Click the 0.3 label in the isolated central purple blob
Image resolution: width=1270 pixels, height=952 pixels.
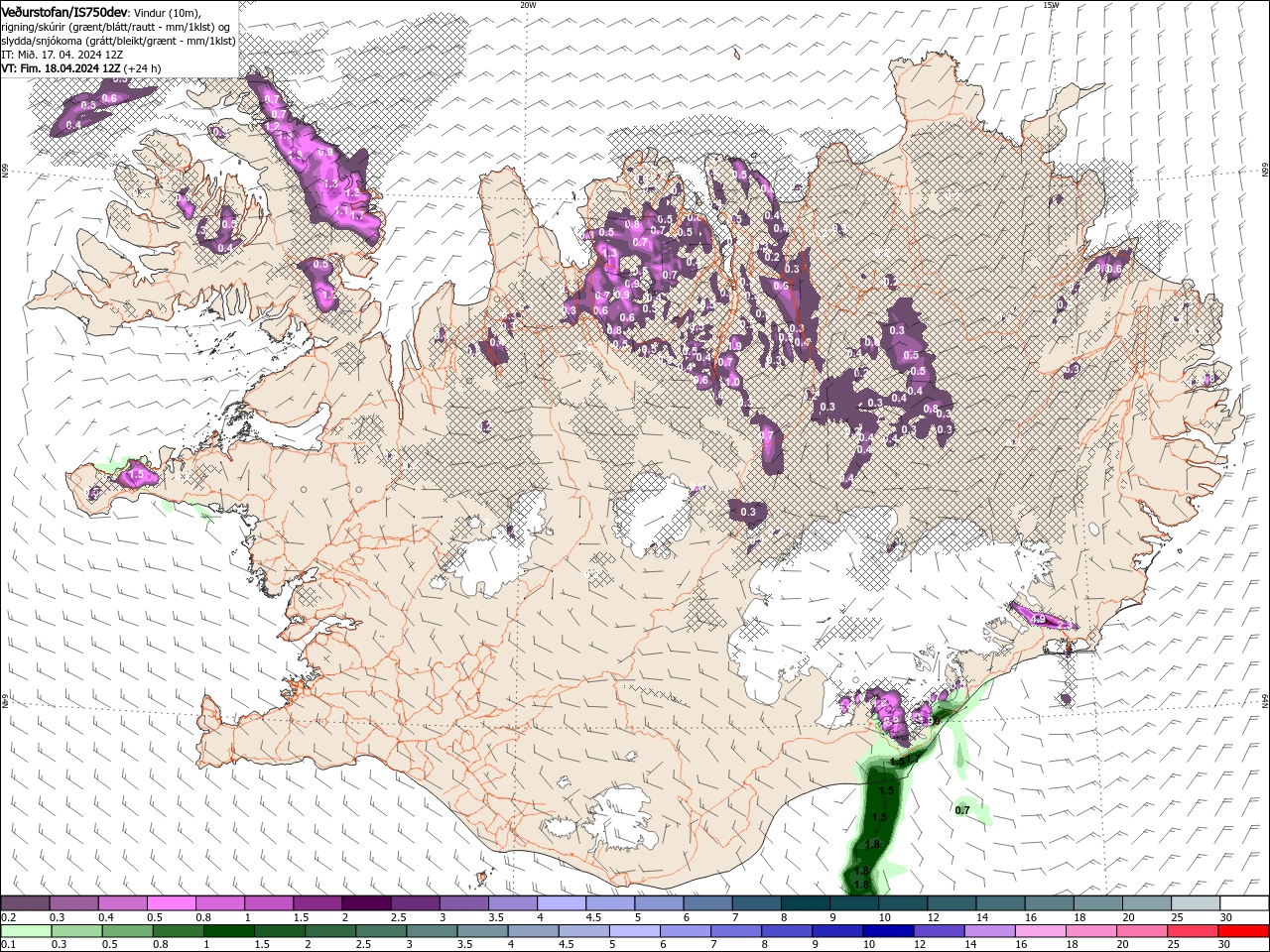click(748, 512)
